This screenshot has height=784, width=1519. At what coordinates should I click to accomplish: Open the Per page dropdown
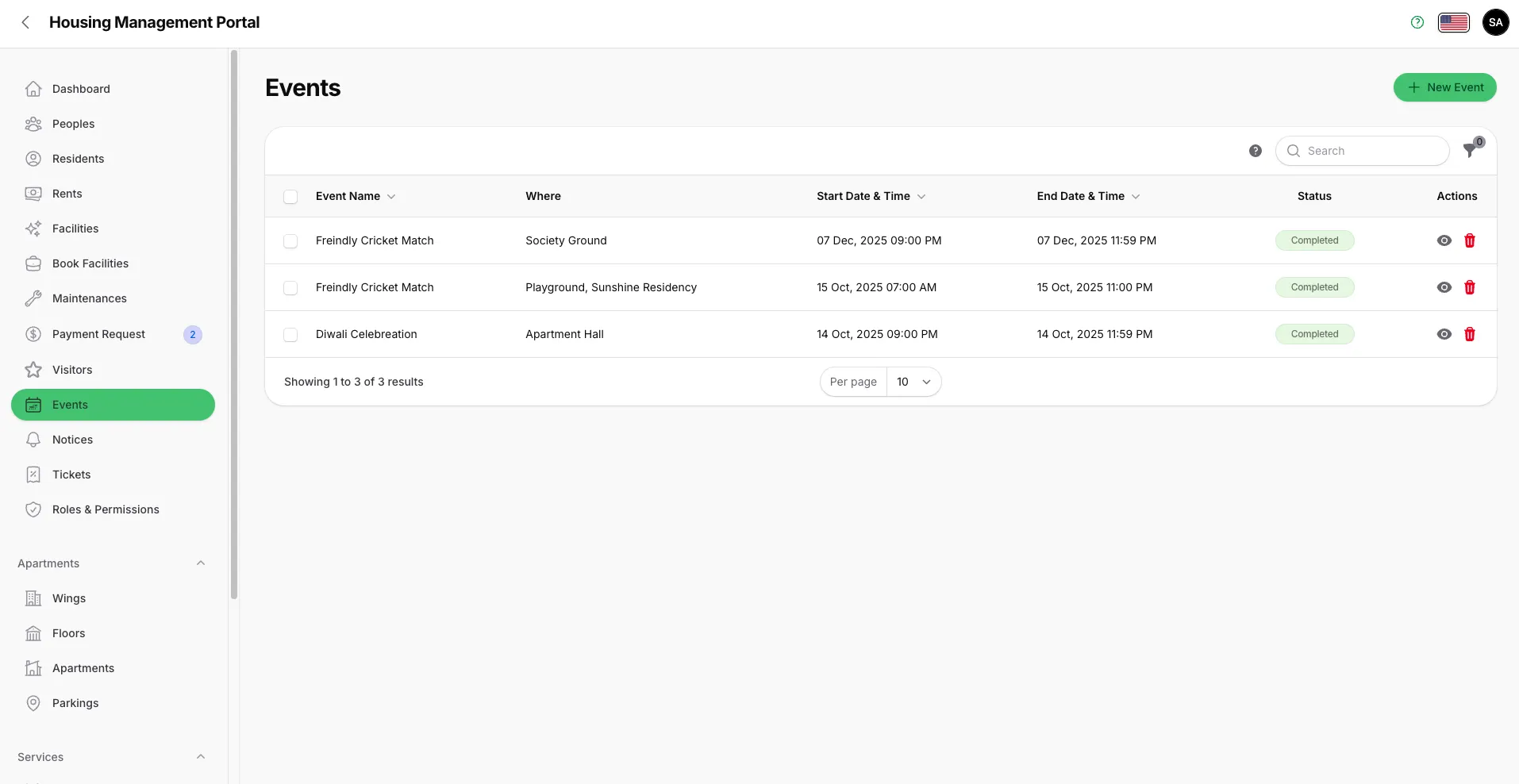(x=913, y=382)
